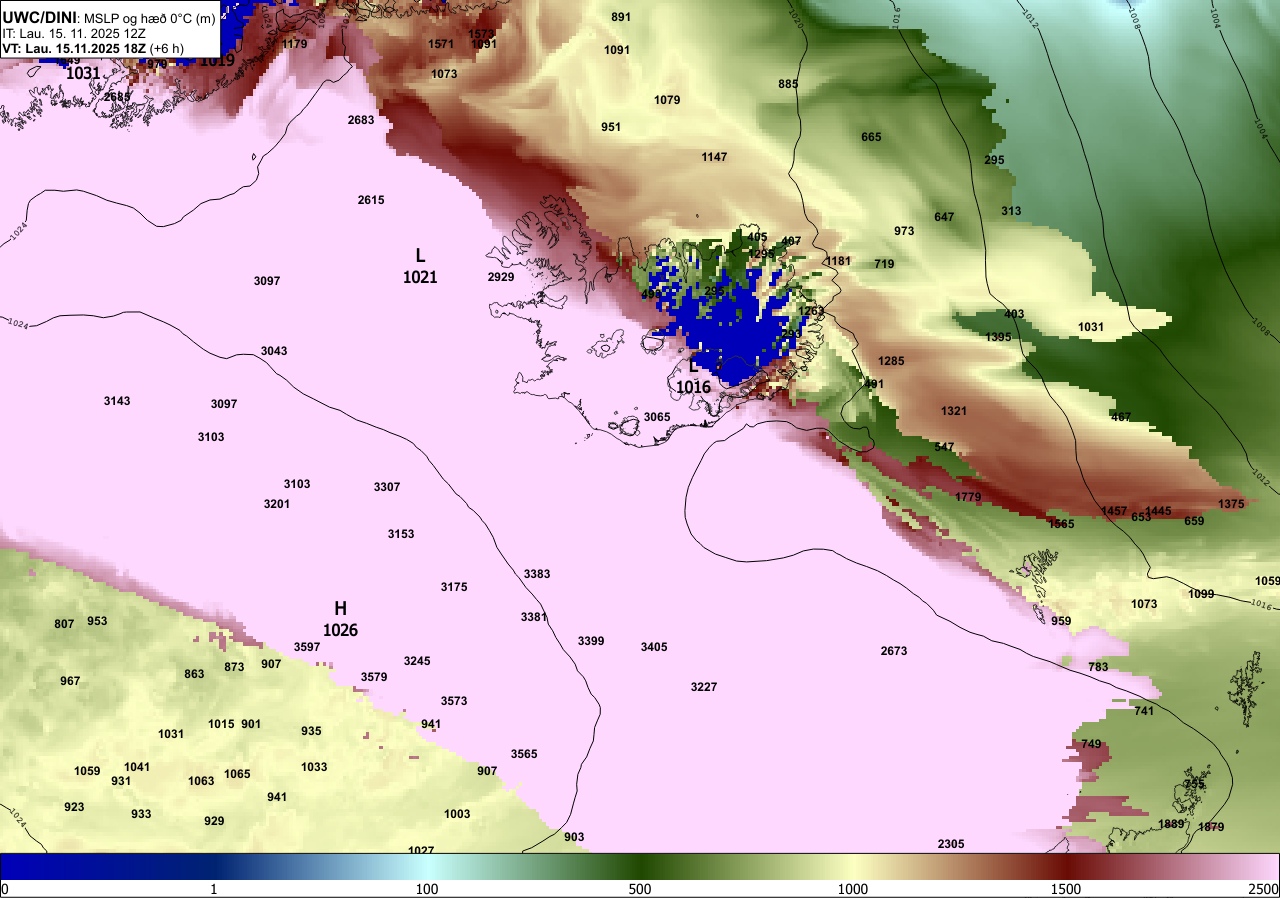The image size is (1280, 898).
Task: Click the 891 height value
Action: (x=621, y=17)
